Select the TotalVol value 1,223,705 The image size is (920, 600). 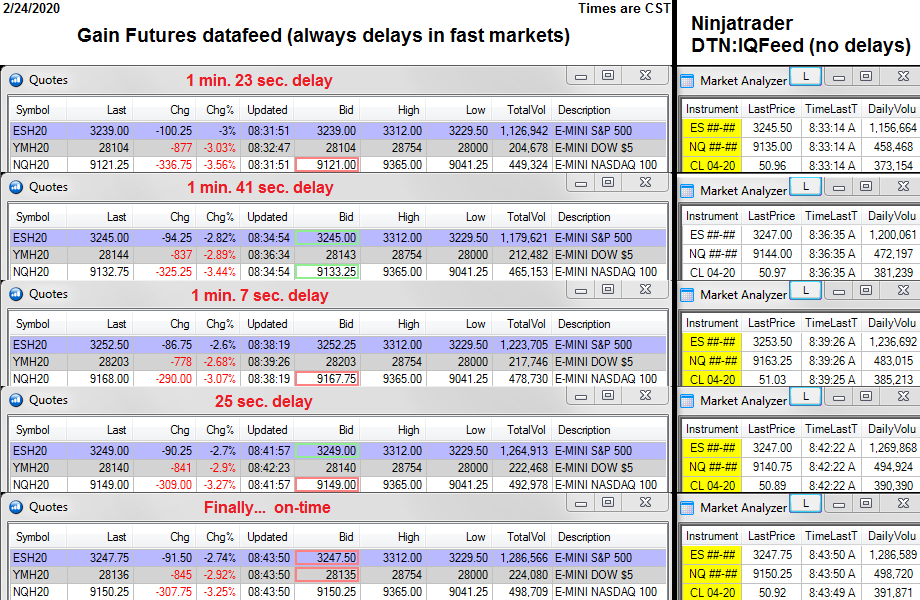point(523,345)
